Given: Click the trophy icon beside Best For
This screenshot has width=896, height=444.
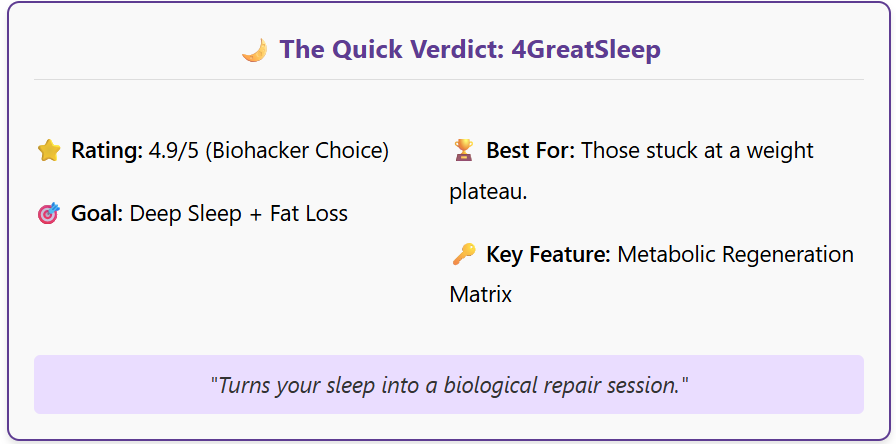Looking at the screenshot, I should pos(464,151).
